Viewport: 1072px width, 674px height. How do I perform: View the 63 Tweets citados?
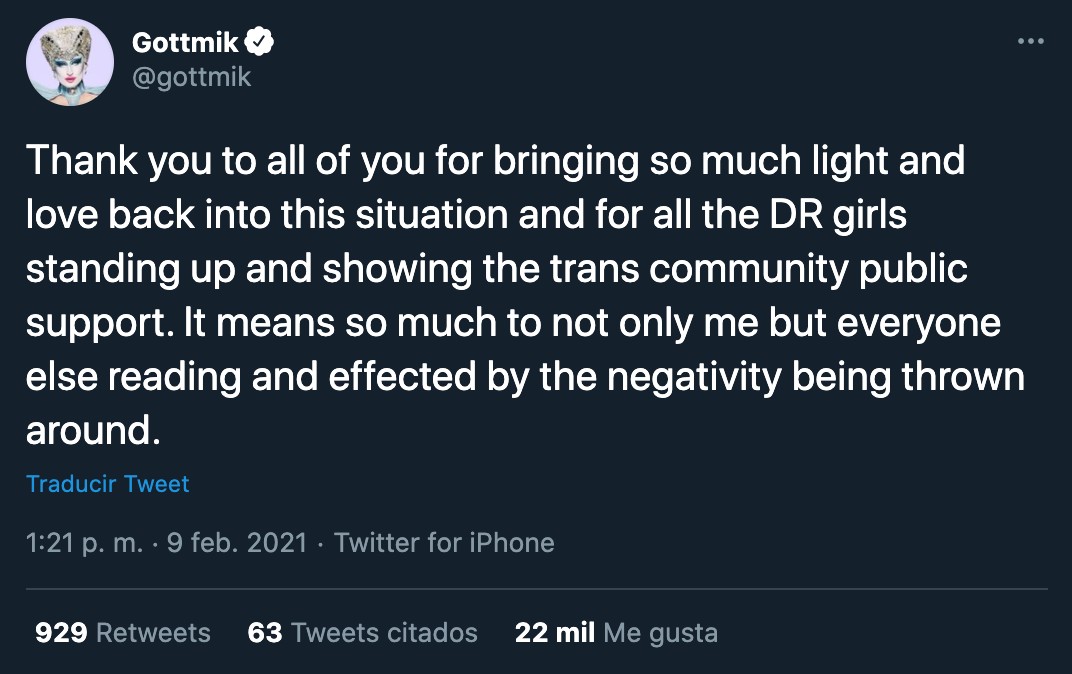[362, 632]
